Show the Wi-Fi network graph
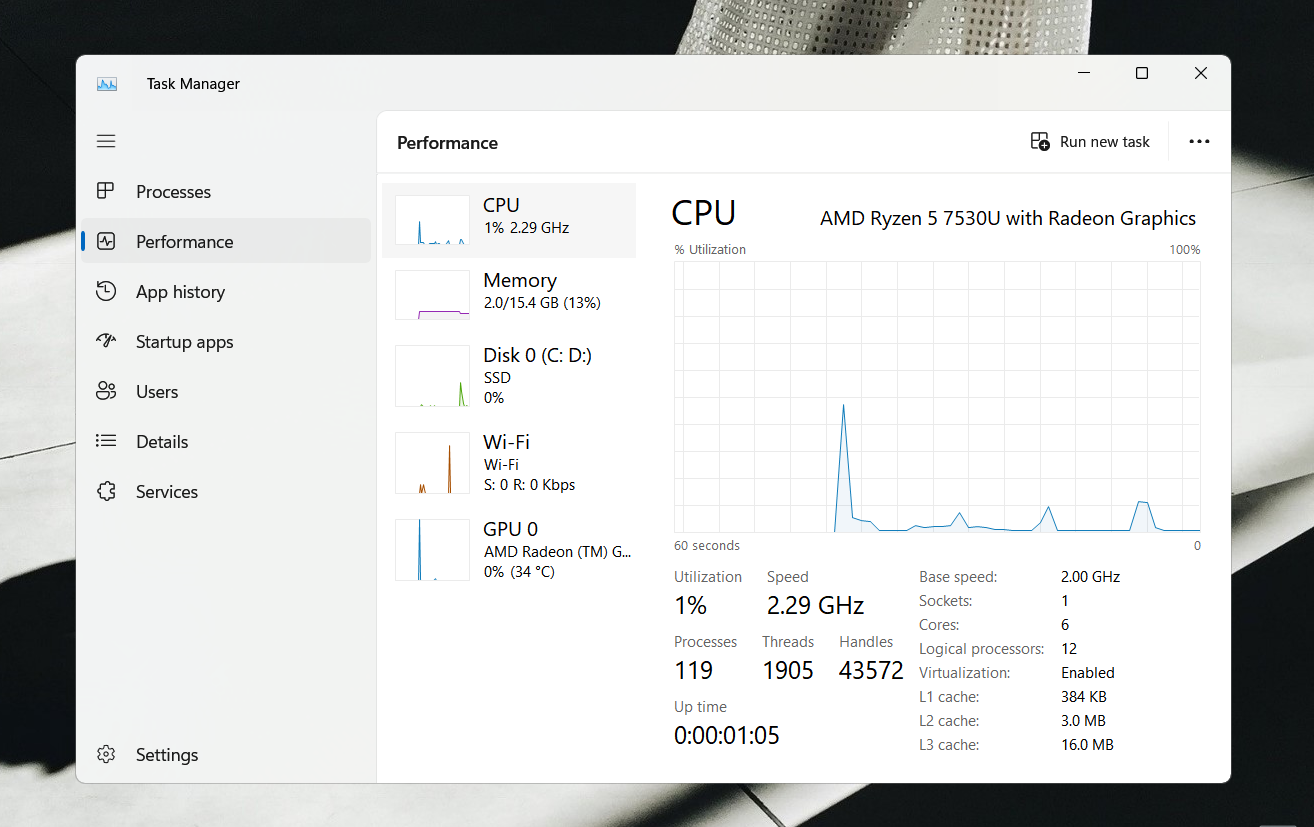 [x=509, y=462]
